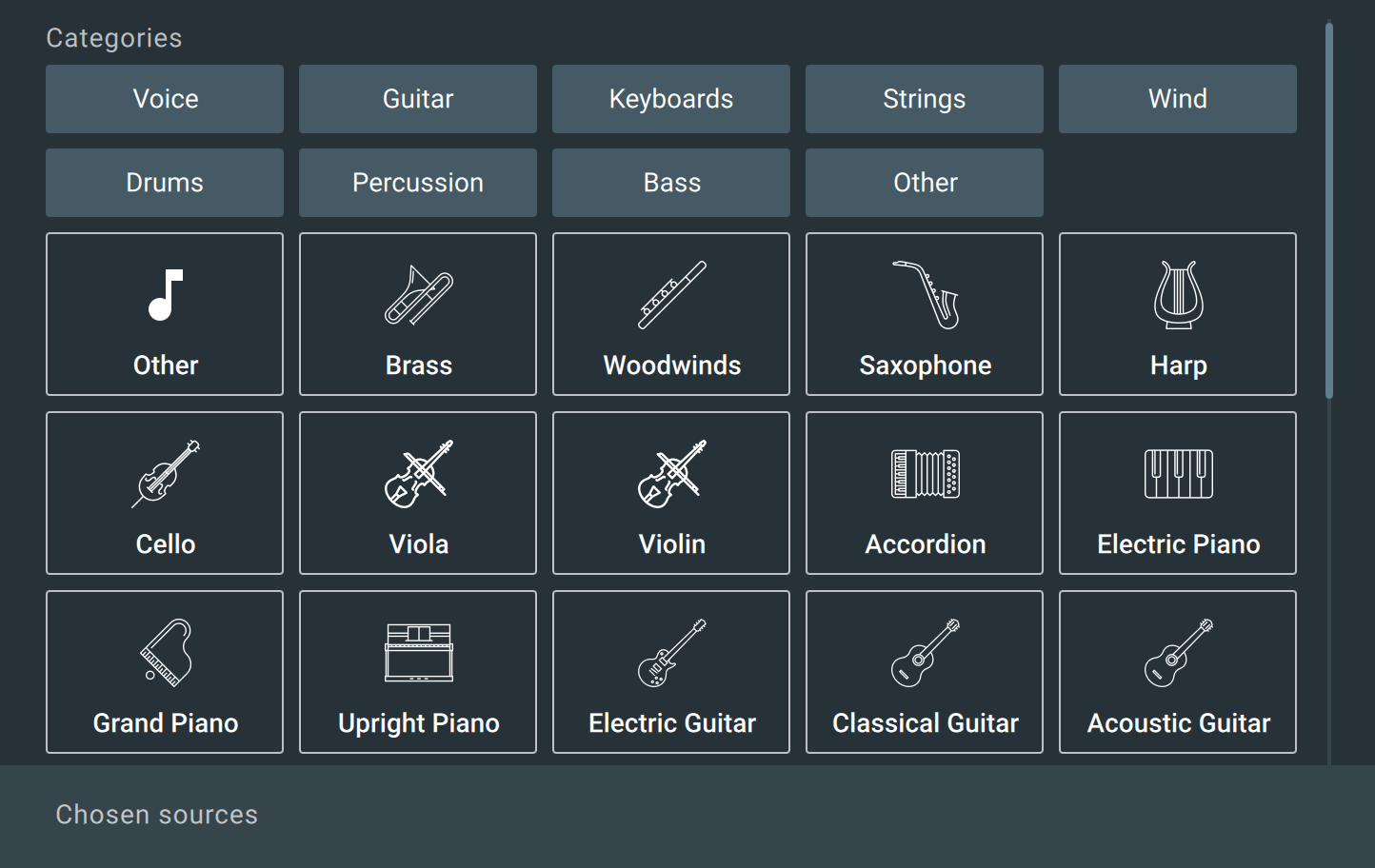Select the music note Other tile
The height and width of the screenshot is (868, 1375).
pyautogui.click(x=165, y=314)
